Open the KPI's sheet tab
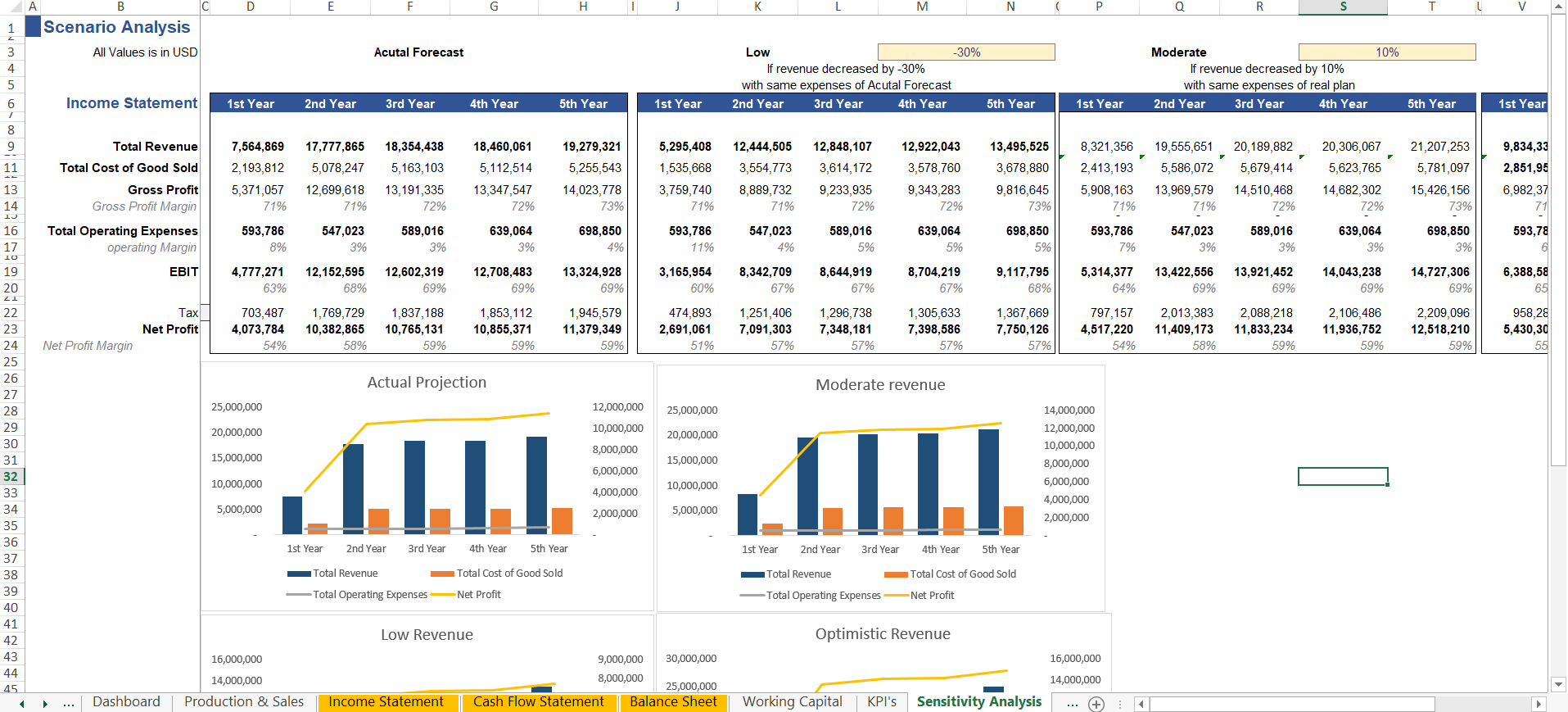This screenshot has width=1568, height=712. 882,702
